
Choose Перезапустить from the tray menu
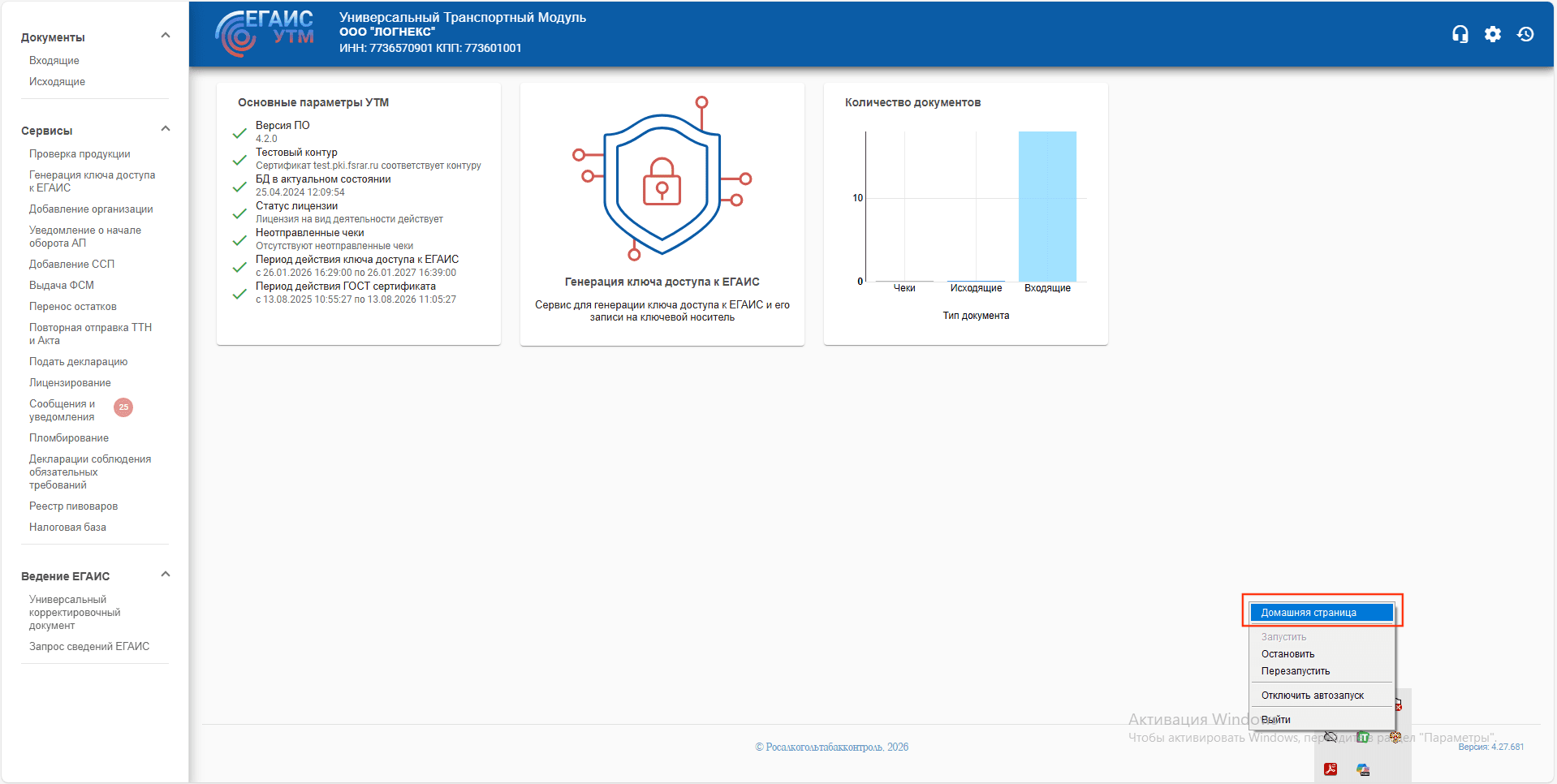tap(1295, 671)
